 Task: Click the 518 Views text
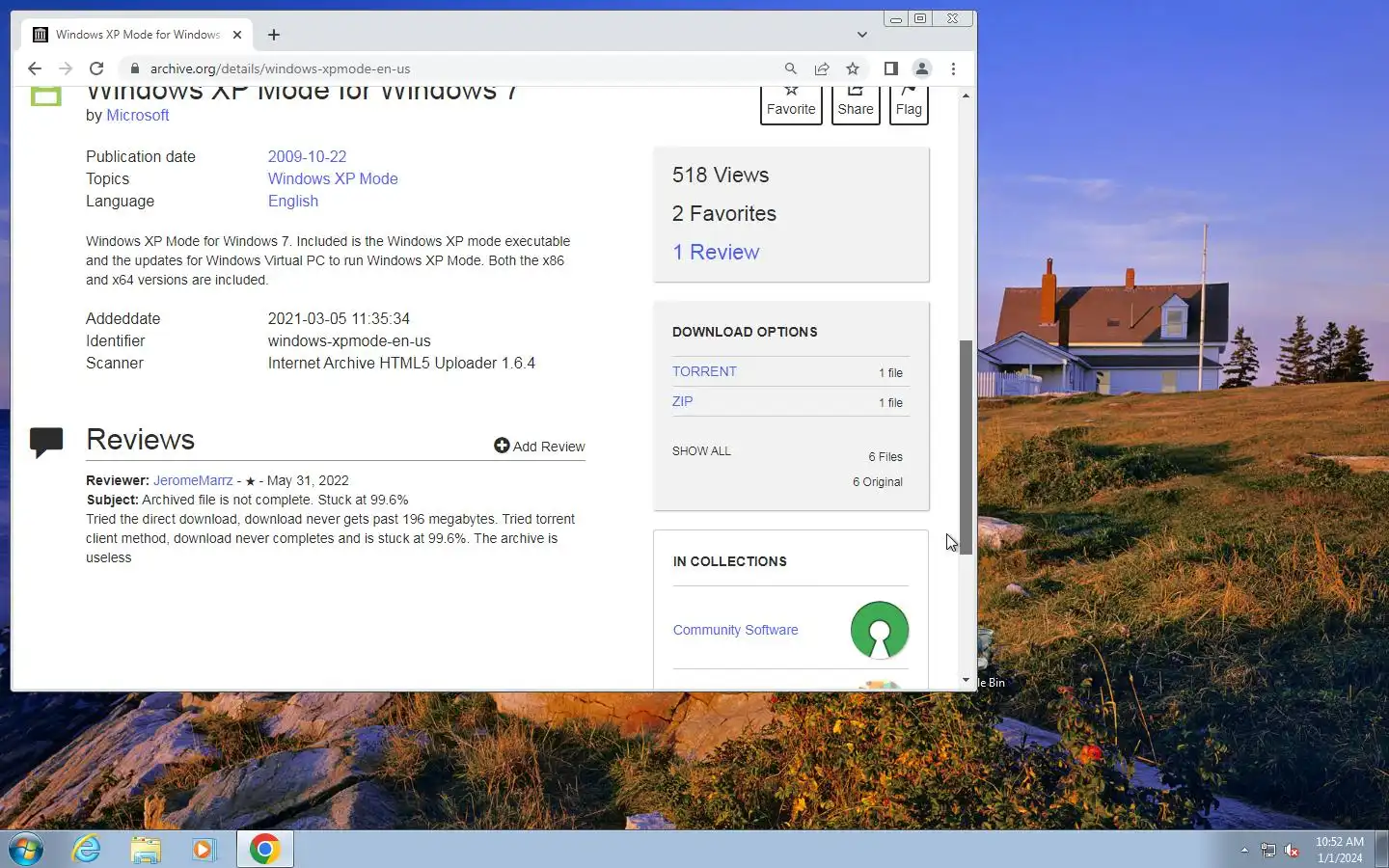point(721,175)
